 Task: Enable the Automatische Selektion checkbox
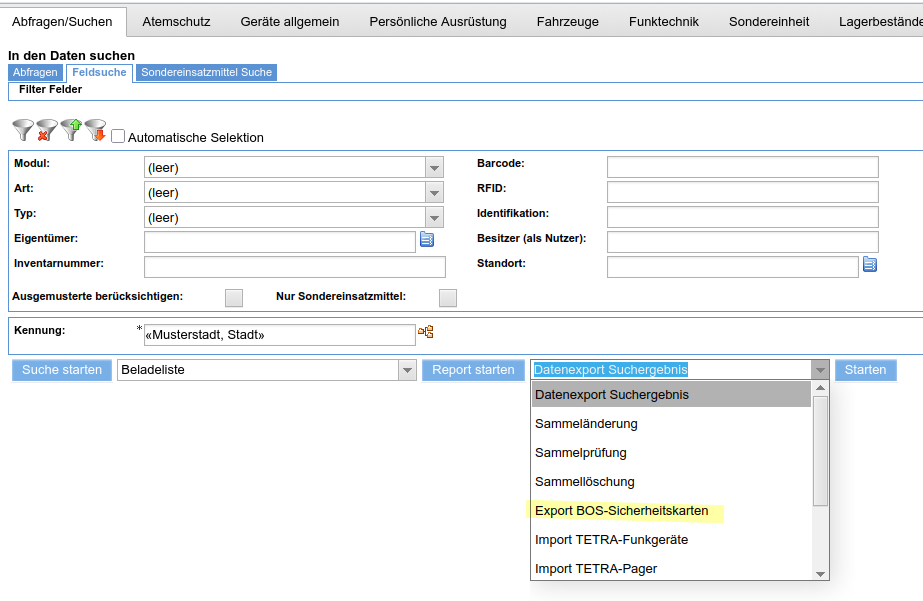[118, 137]
